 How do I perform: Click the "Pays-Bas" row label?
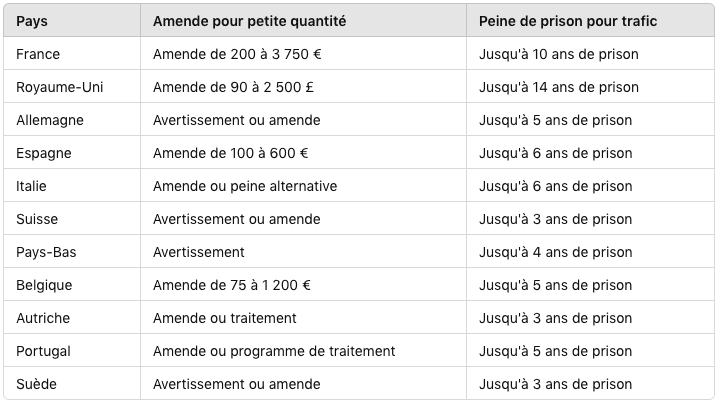pos(46,252)
